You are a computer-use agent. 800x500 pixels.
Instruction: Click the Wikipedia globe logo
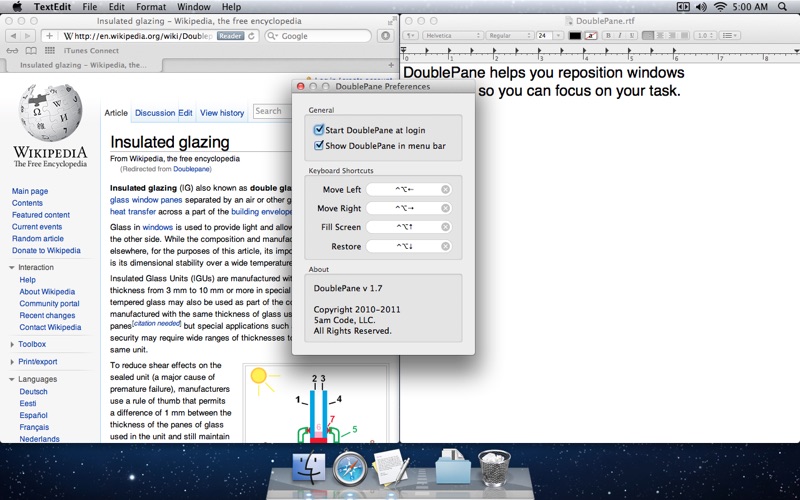tap(50, 112)
